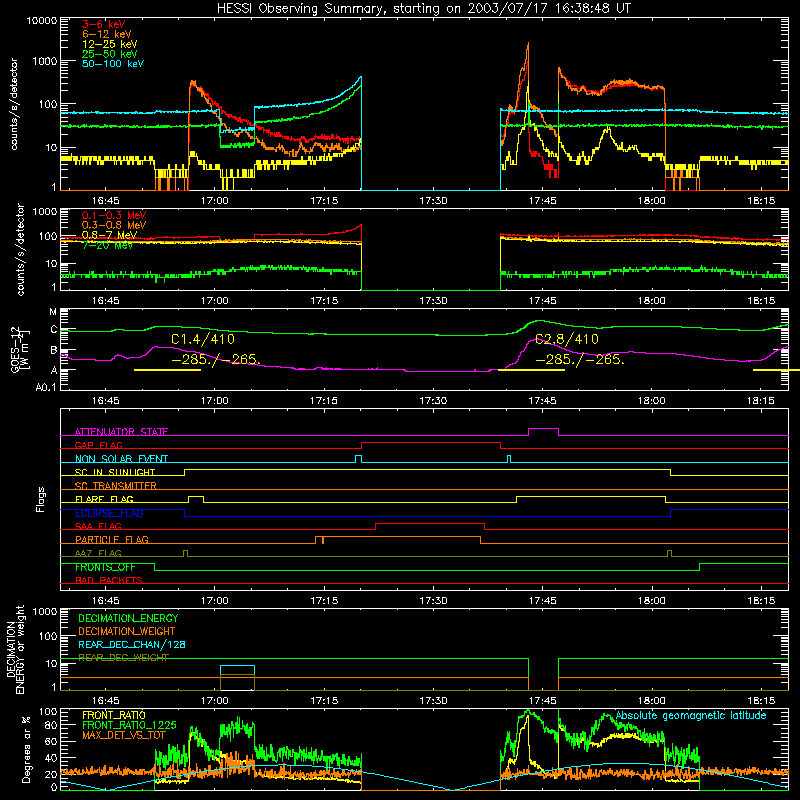Click the 18:15 time label below the decimation panel

pyautogui.click(x=761, y=701)
